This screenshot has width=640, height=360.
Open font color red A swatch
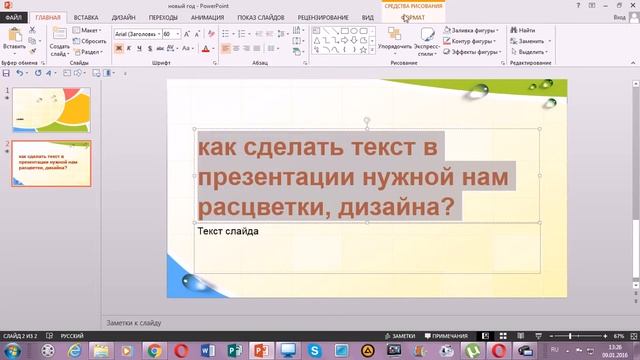pos(206,49)
